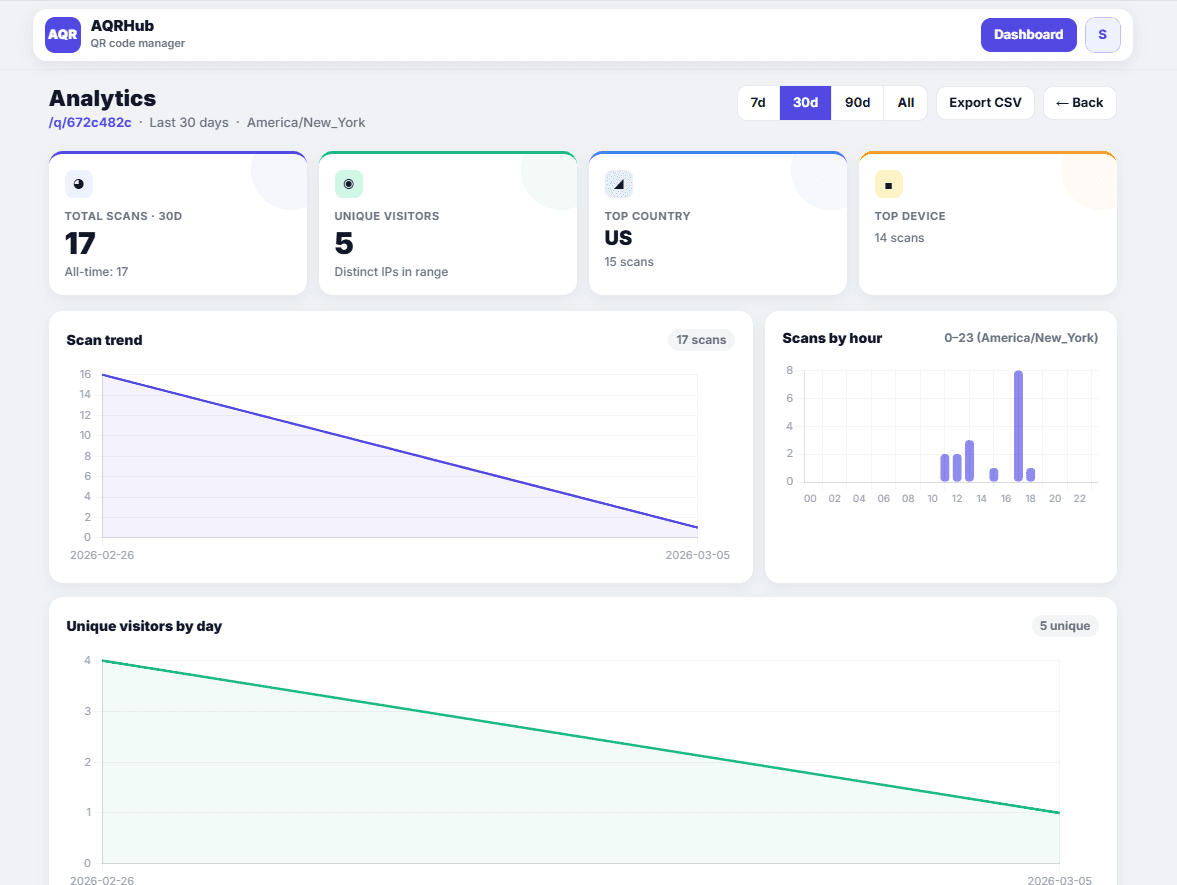Viewport: 1177px width, 885px height.
Task: Click the Analytics page heading
Action: point(102,98)
